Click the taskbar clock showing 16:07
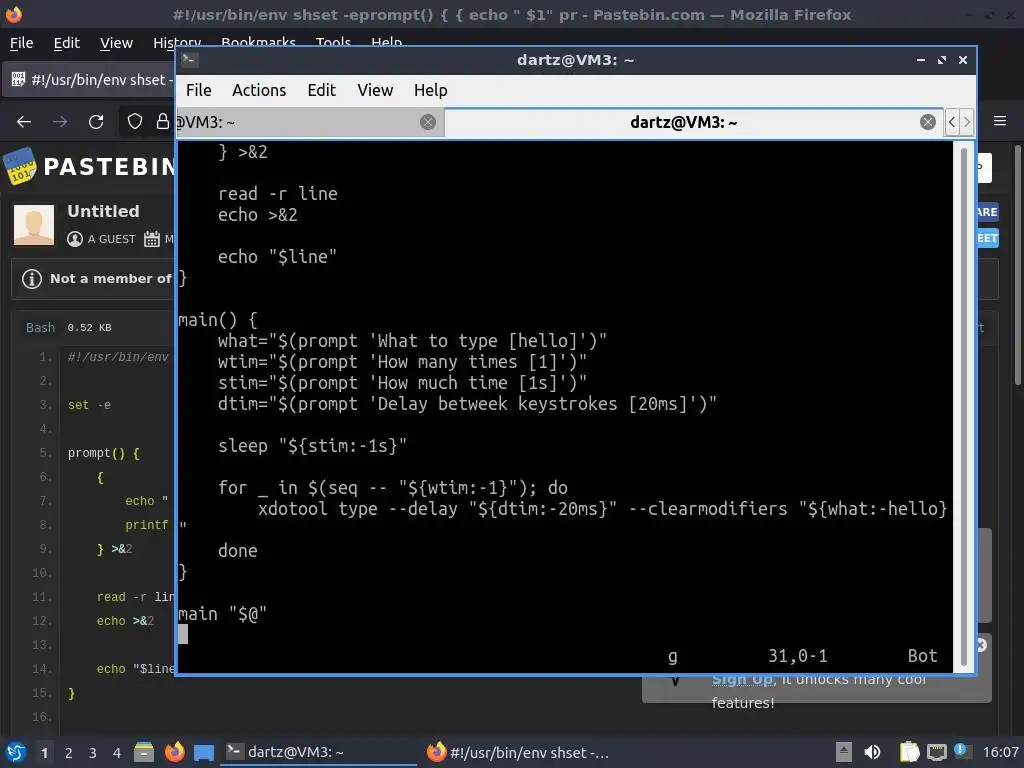1024x768 pixels. tap(1000, 752)
